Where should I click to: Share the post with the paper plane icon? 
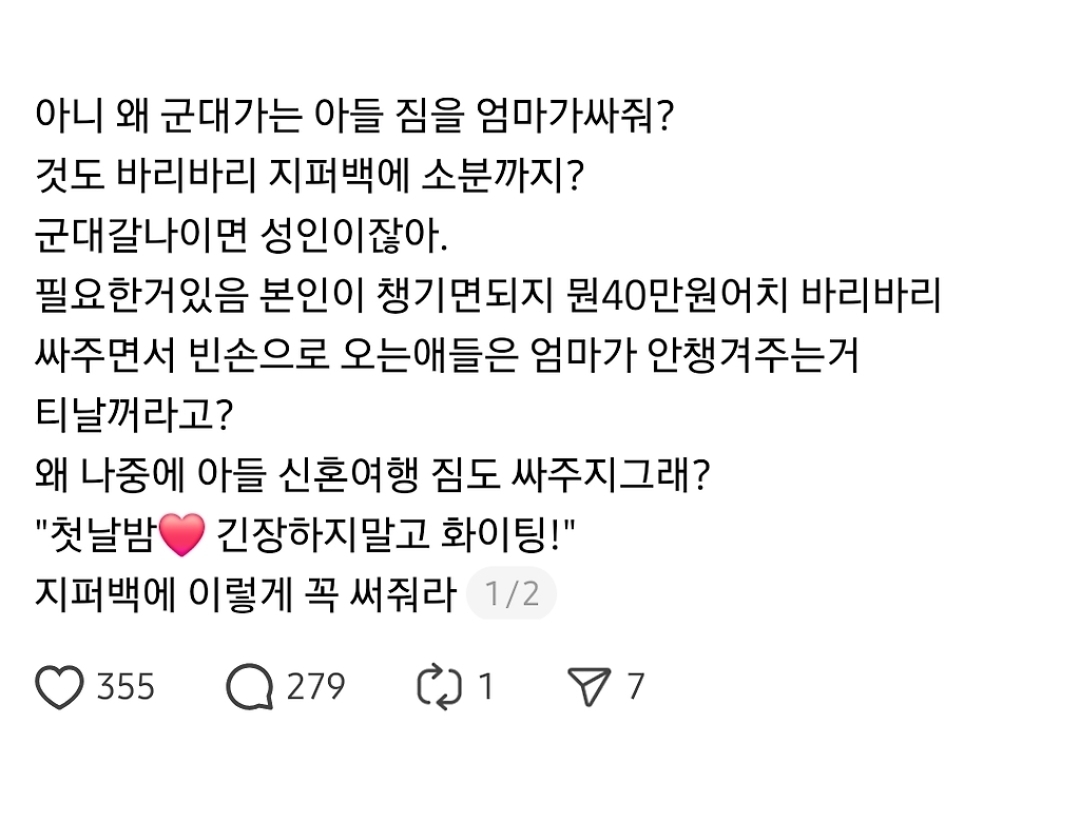tap(589, 687)
